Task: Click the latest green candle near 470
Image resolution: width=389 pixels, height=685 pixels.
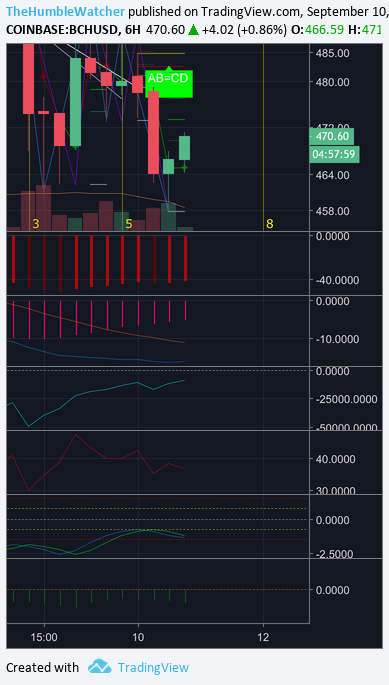Action: (x=184, y=148)
